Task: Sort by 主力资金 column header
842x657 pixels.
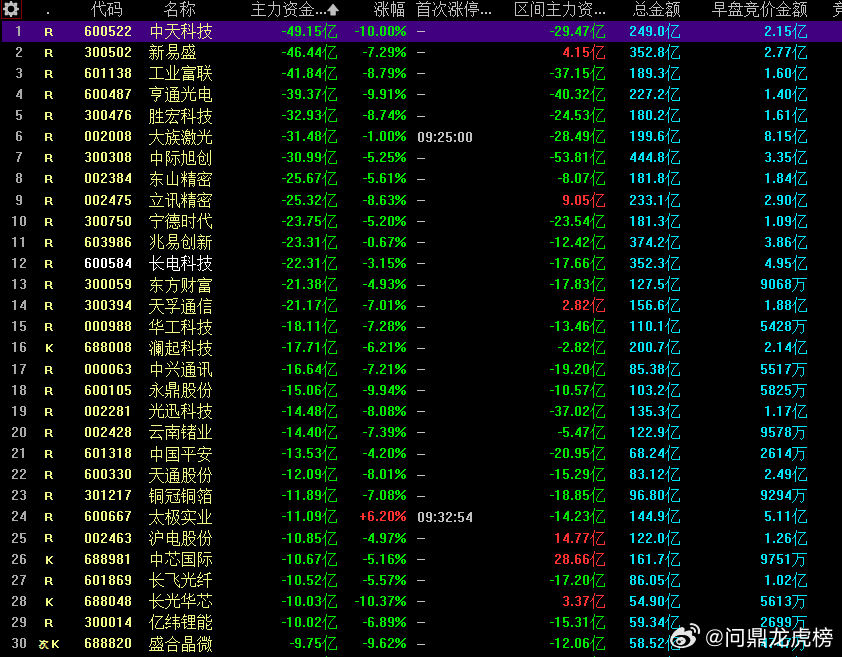Action: click(x=294, y=9)
